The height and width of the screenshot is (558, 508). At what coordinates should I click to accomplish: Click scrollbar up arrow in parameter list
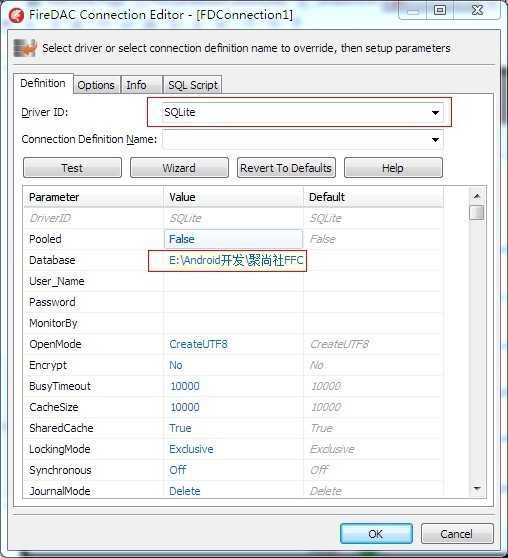(477, 196)
